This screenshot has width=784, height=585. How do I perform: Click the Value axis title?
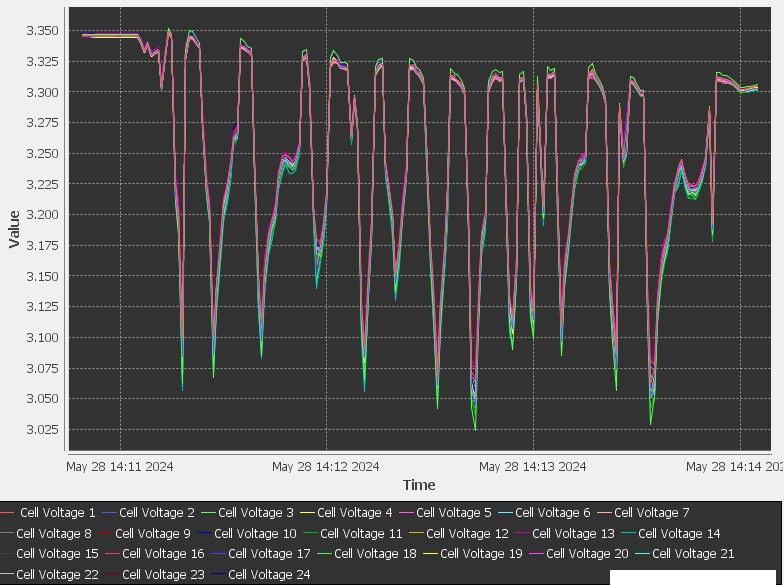point(14,229)
